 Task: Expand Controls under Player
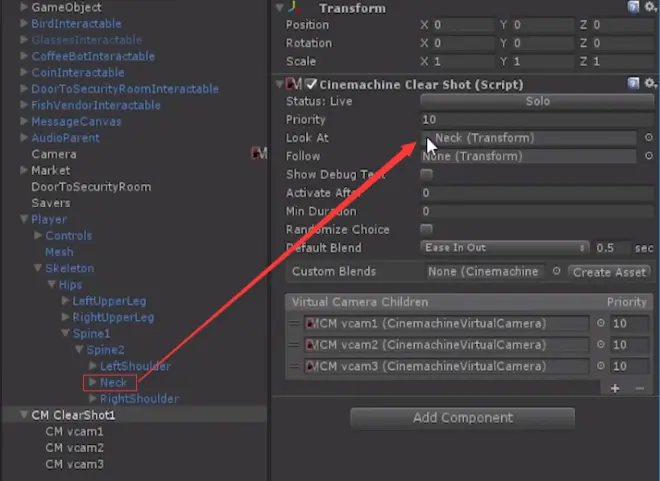tap(38, 235)
